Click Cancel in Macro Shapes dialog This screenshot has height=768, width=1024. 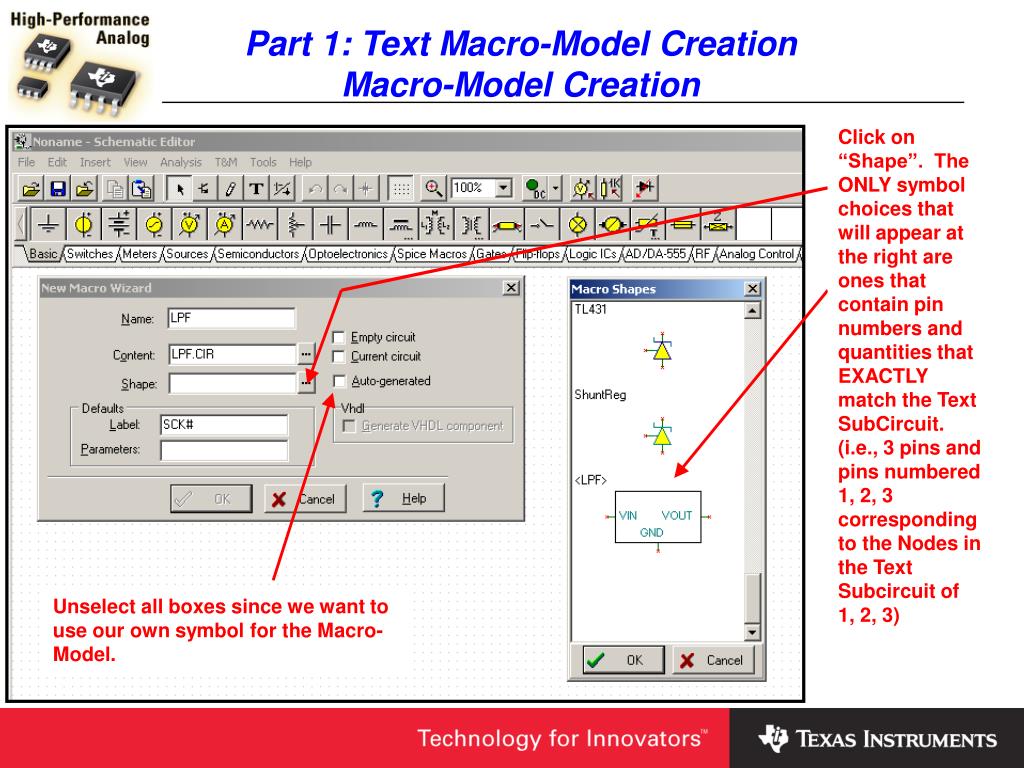point(714,660)
